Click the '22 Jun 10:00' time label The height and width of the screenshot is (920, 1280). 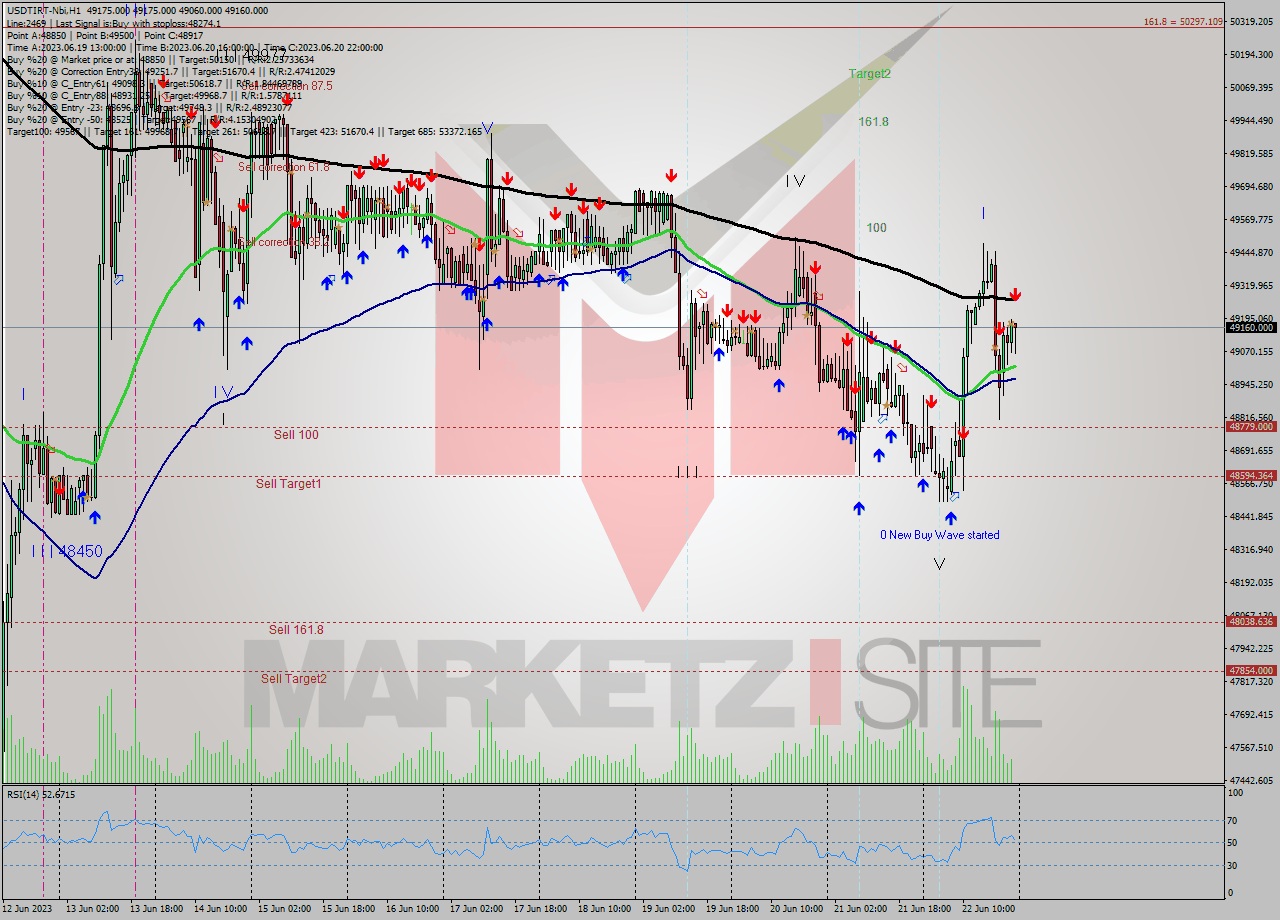(x=988, y=908)
